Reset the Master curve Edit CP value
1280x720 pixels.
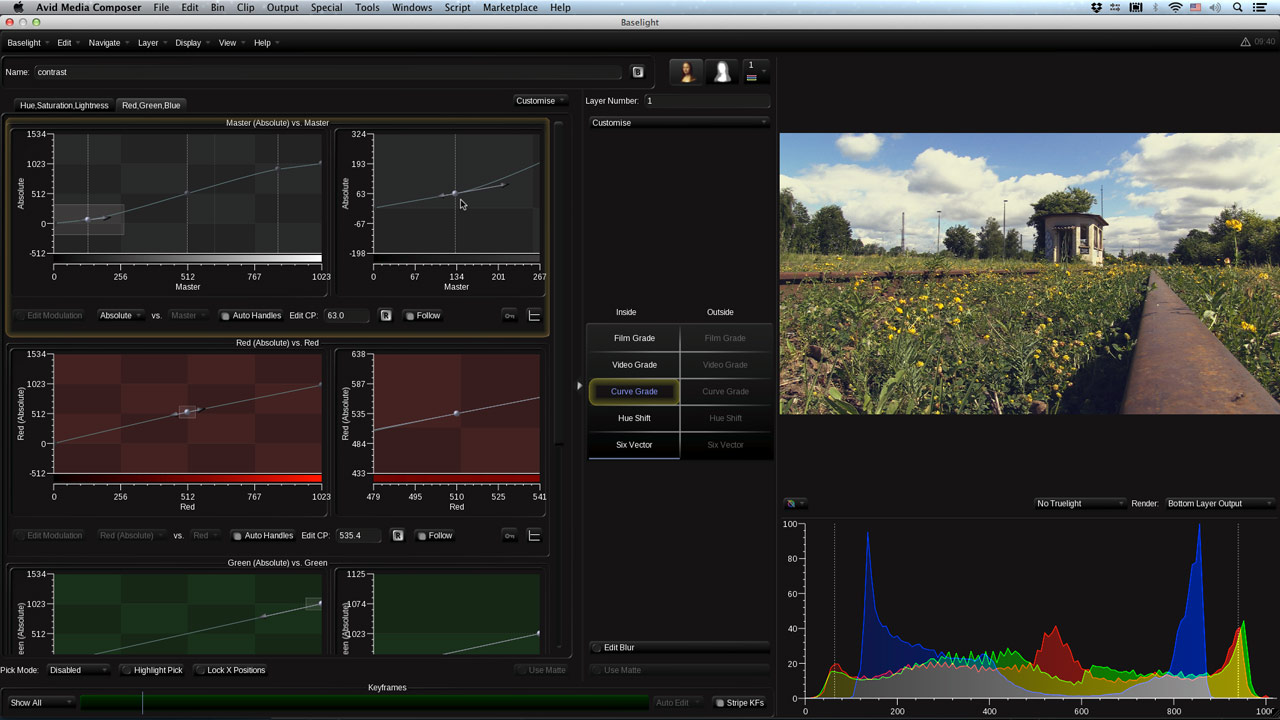coord(386,316)
